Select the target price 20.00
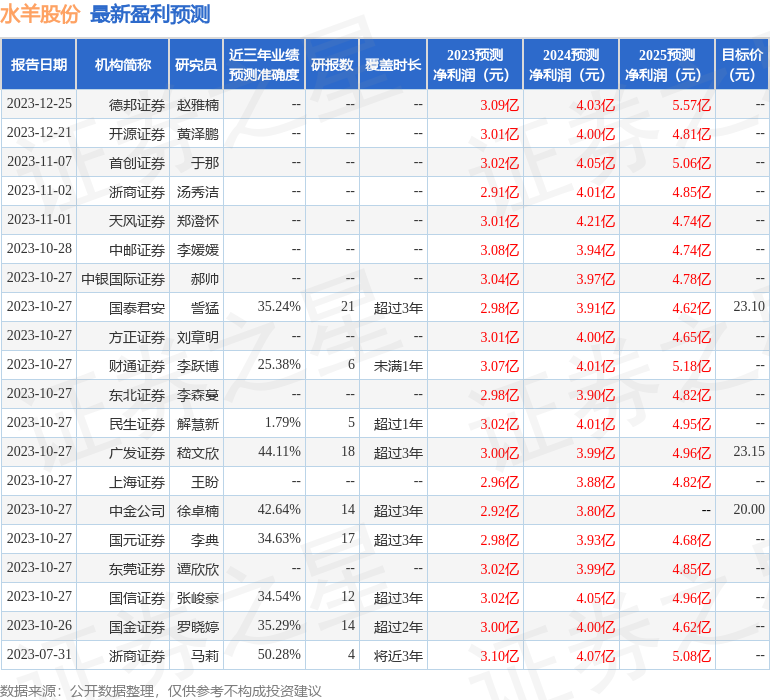The width and height of the screenshot is (770, 700). click(x=749, y=509)
